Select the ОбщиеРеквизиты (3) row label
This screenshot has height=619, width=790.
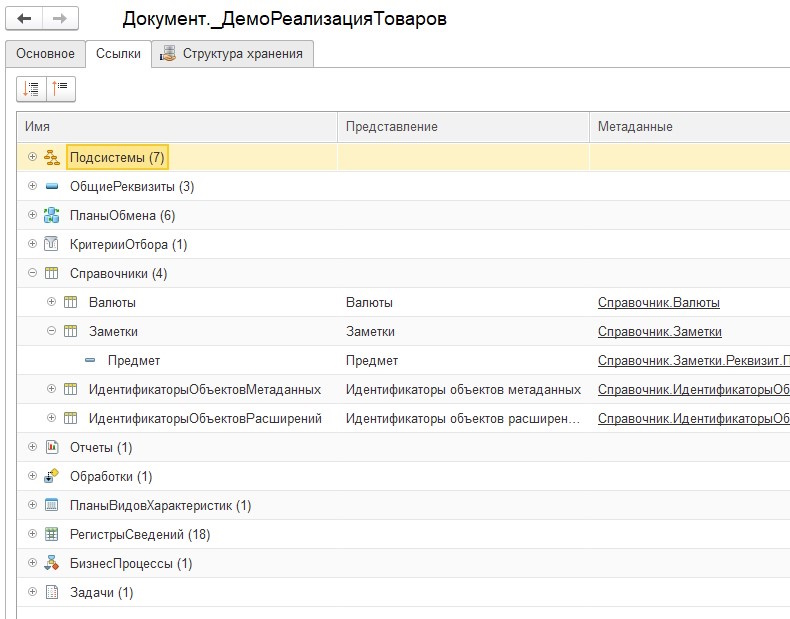click(132, 187)
